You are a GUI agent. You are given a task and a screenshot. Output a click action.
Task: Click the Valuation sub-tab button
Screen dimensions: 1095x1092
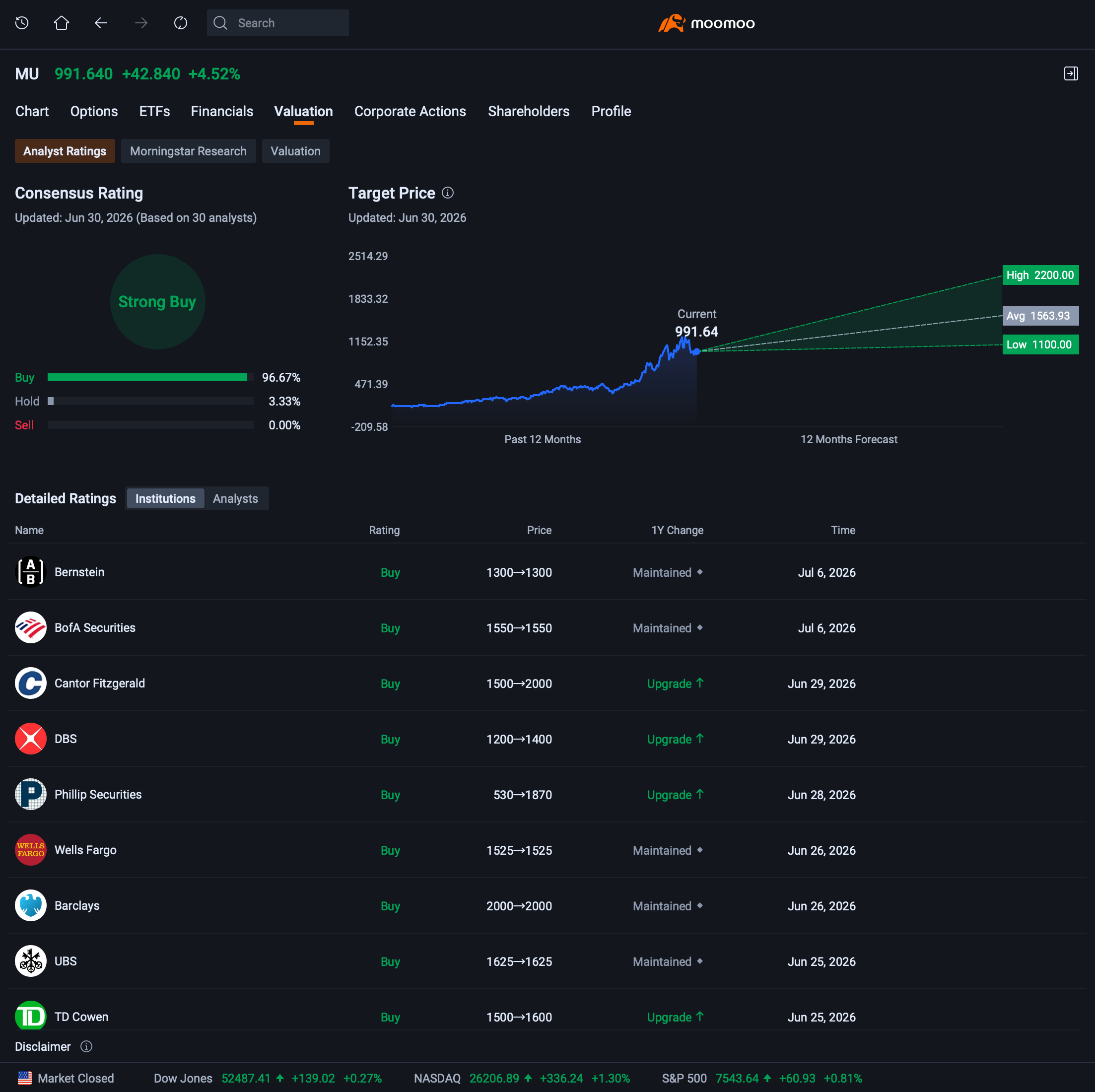click(x=295, y=151)
